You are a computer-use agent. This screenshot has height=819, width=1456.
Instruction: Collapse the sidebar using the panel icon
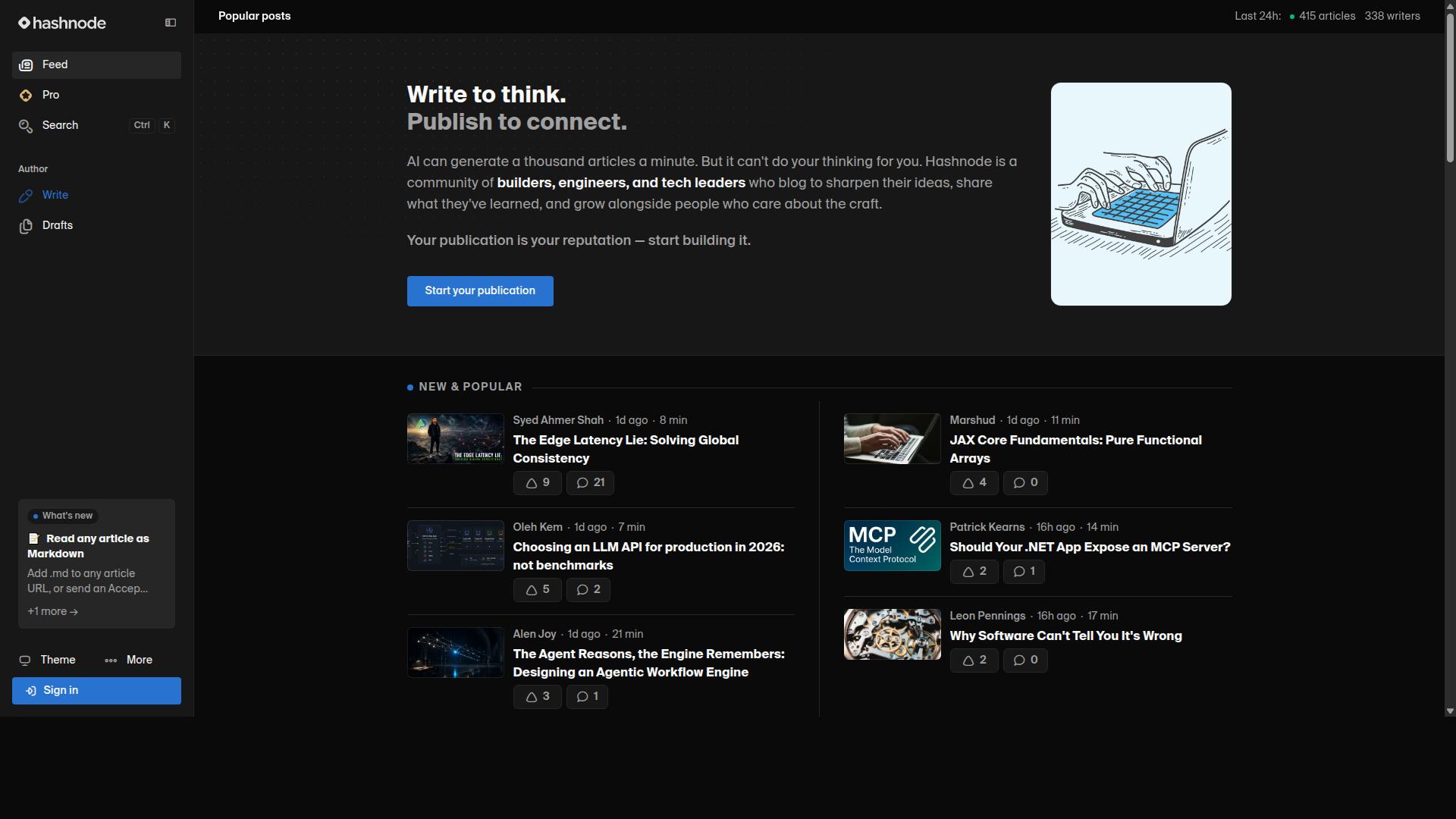coord(171,23)
